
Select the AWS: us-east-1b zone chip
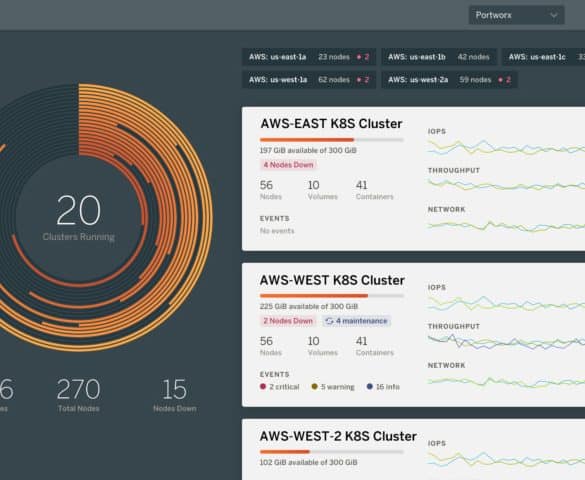point(439,57)
